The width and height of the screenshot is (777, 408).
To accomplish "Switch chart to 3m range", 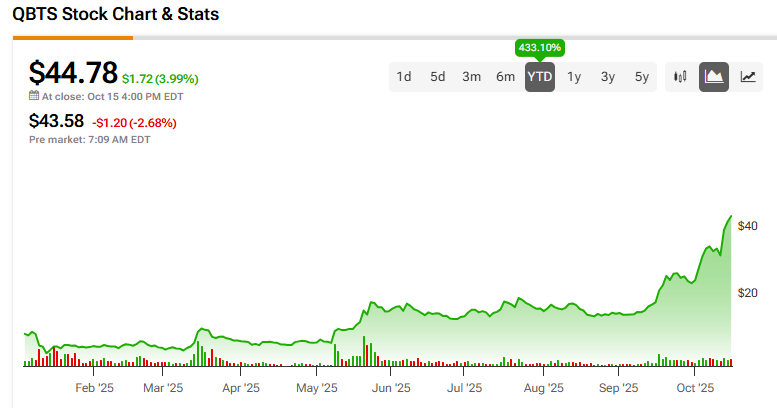I will coord(472,77).
